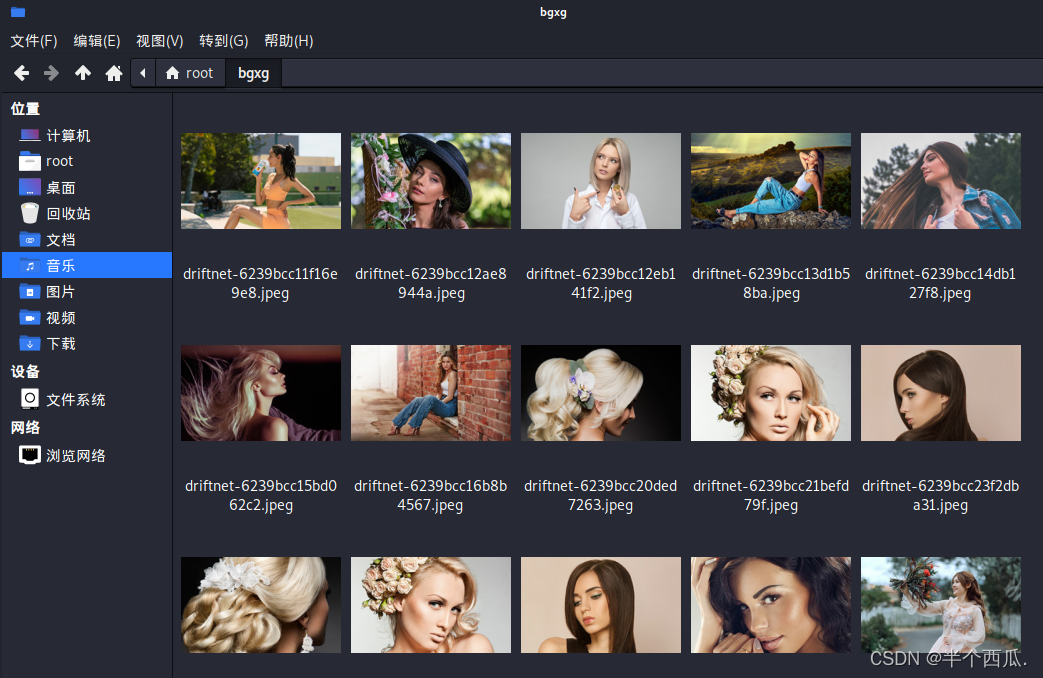Select thumbnail of driftnet-6239bcc12eb141f2.jpeg
The width and height of the screenshot is (1043, 678).
click(x=601, y=181)
